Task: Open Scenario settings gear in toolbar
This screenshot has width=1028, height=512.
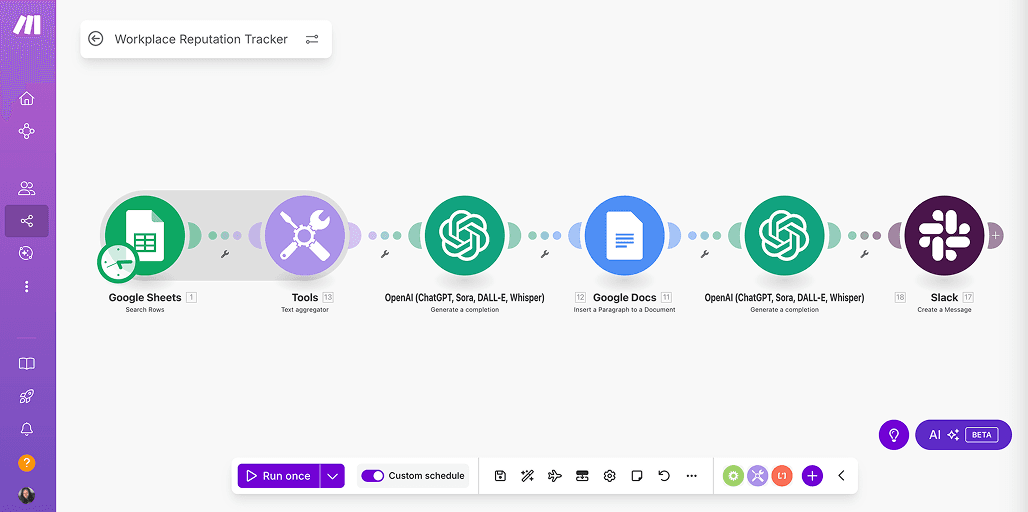Action: point(610,476)
